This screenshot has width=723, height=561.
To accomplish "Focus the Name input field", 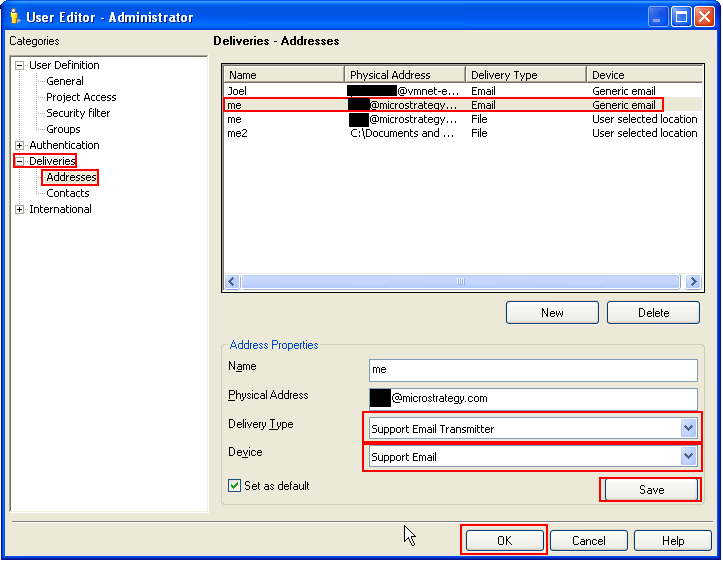I will (533, 370).
